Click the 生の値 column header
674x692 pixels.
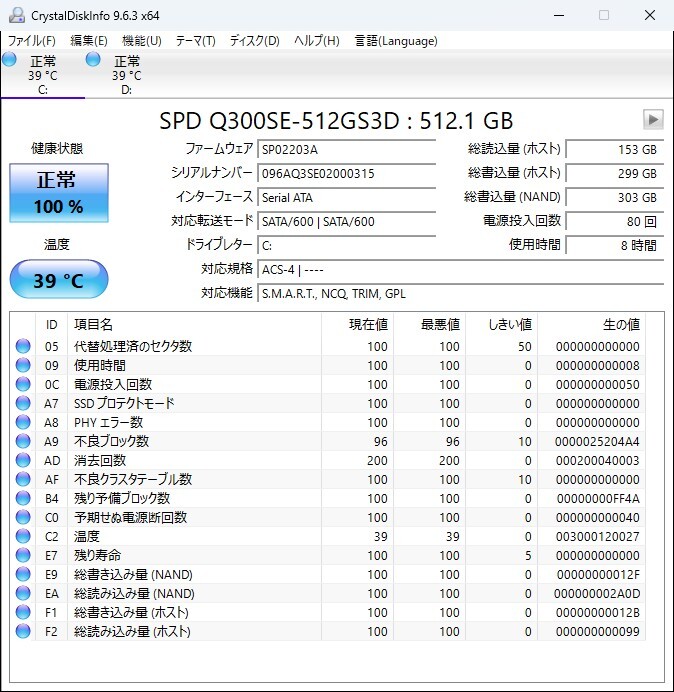pyautogui.click(x=621, y=325)
